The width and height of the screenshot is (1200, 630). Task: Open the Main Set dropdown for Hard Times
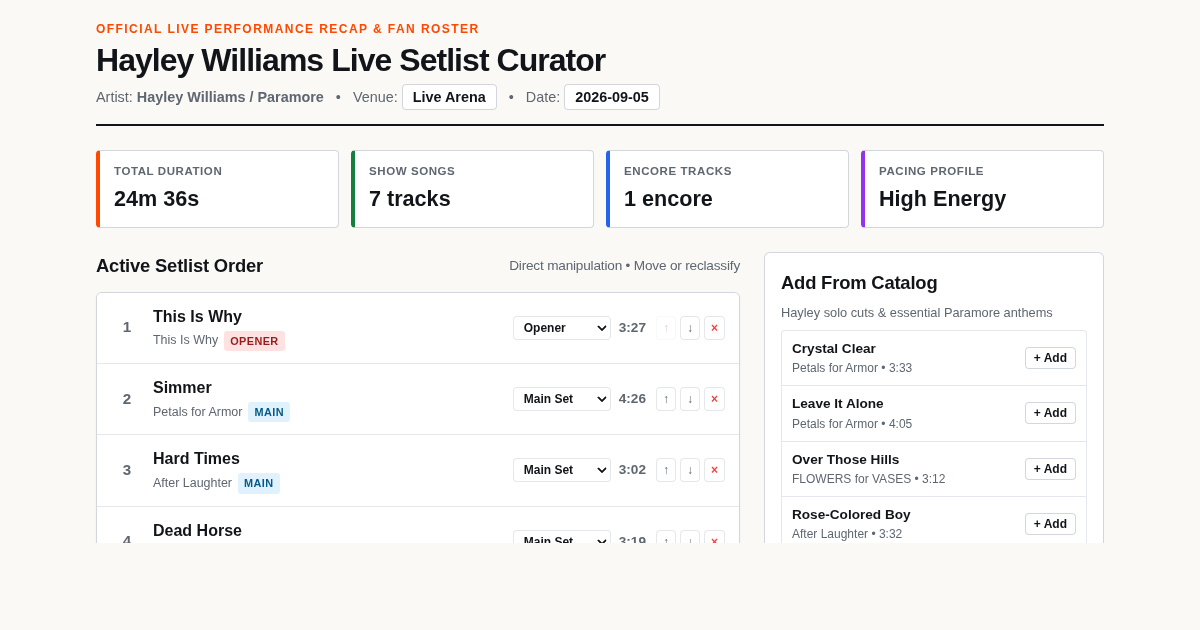562,470
